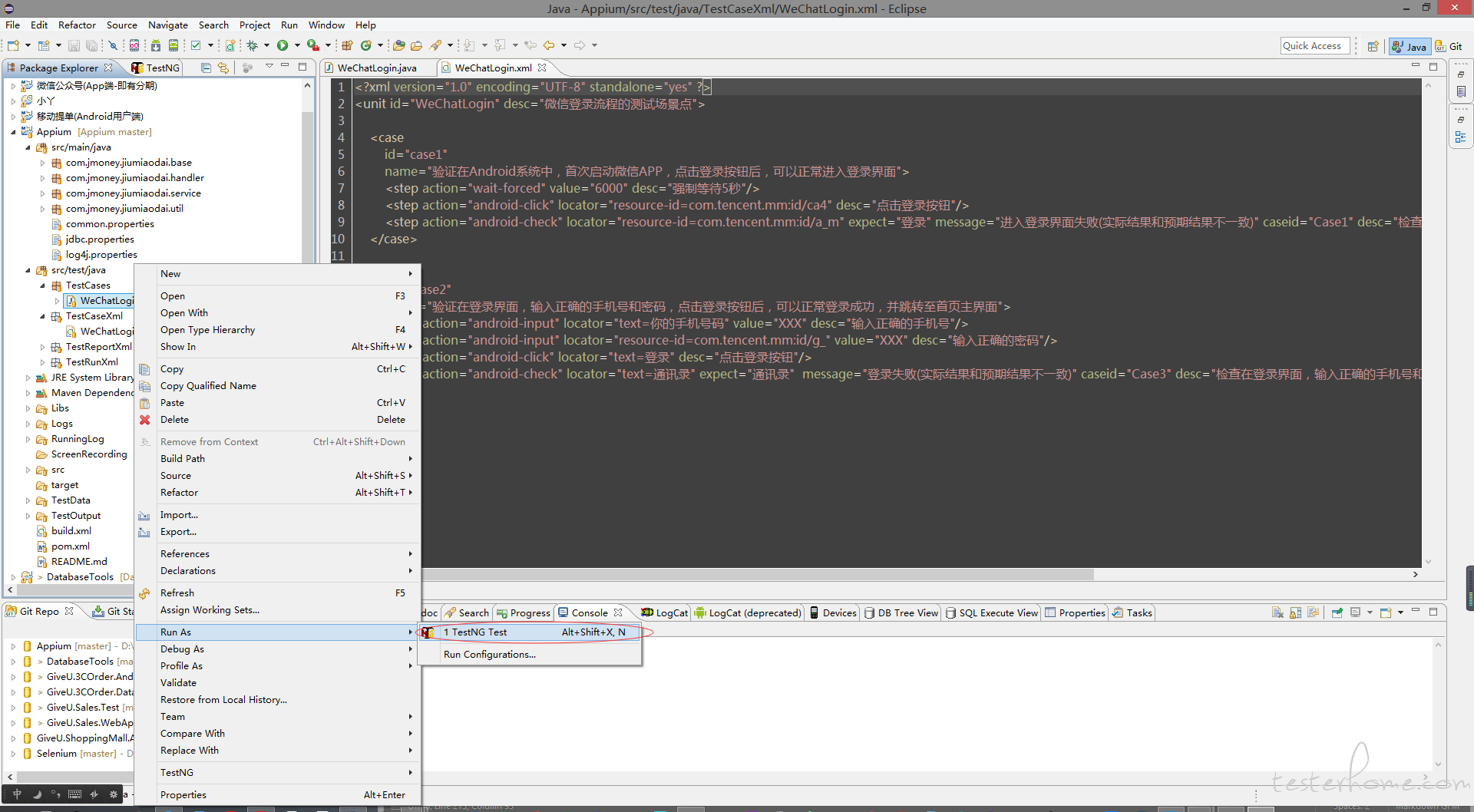
Task: Click Run Configurations... menu entry
Action: (530, 655)
